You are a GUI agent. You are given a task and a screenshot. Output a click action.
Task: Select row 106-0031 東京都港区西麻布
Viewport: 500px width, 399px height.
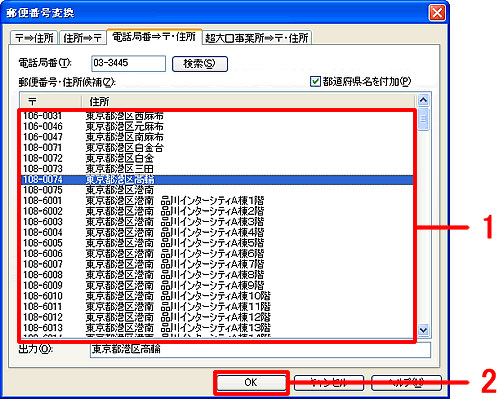click(x=217, y=116)
